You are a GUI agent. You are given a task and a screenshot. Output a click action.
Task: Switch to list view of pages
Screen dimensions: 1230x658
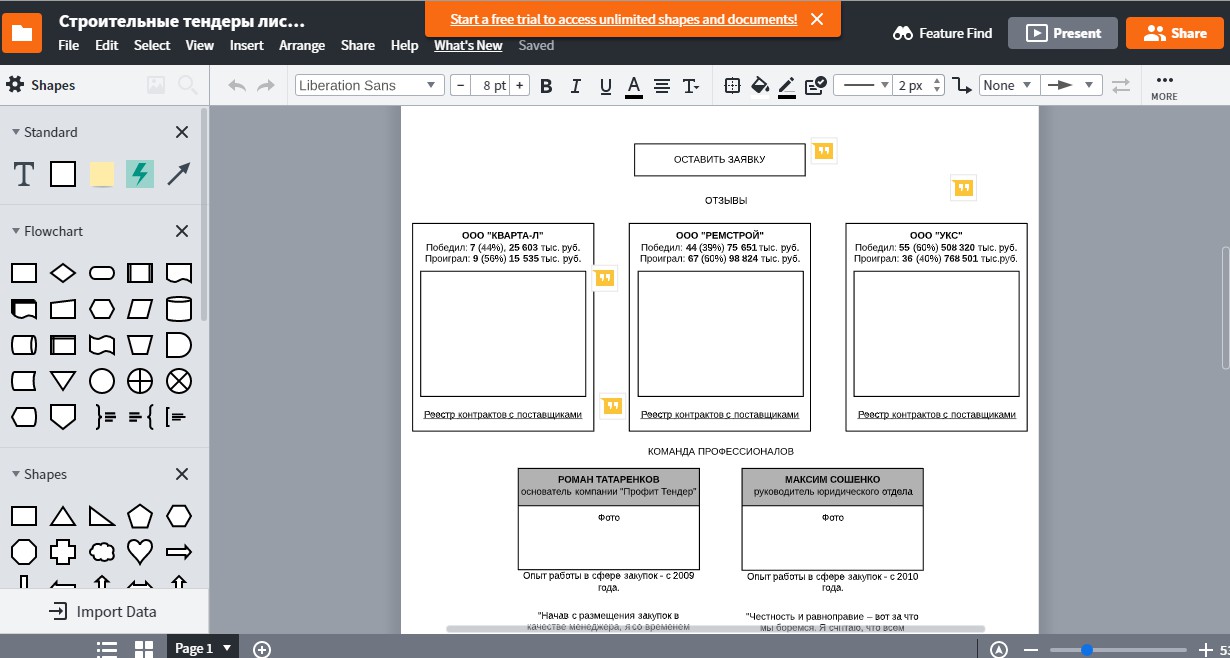pos(108,648)
